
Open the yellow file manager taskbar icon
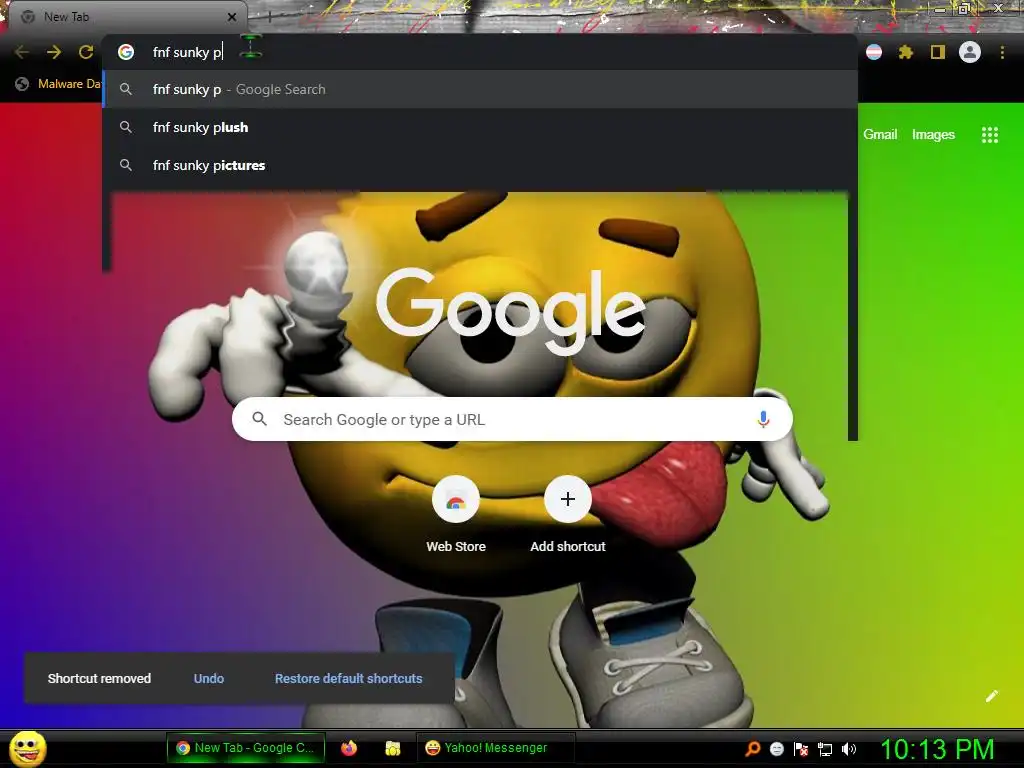[392, 748]
